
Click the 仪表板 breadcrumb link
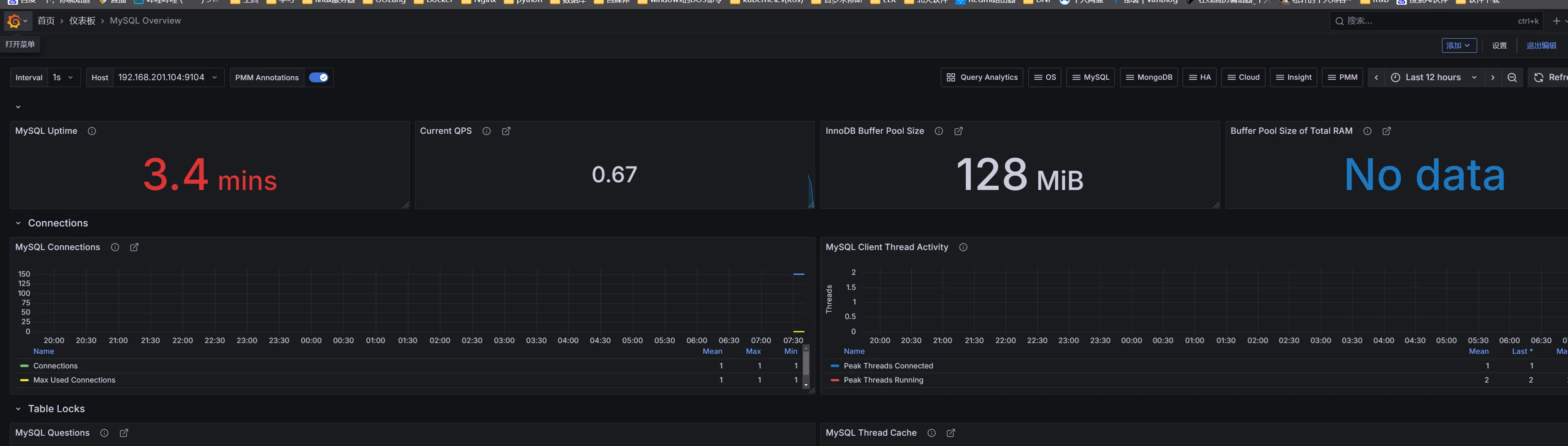pos(82,21)
